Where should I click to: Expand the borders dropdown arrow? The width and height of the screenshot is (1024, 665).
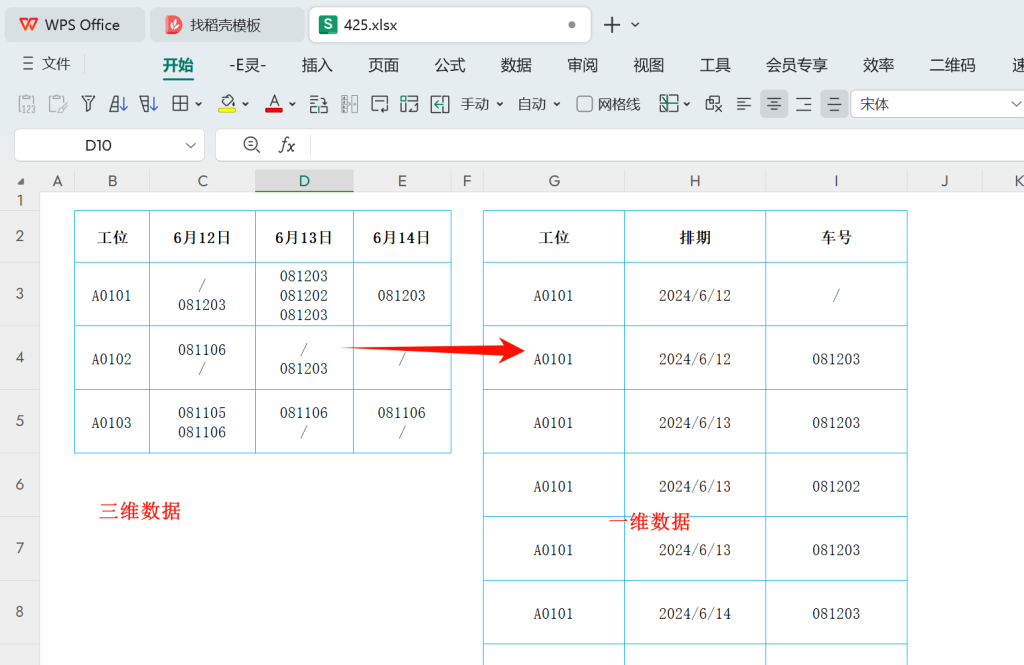199,104
